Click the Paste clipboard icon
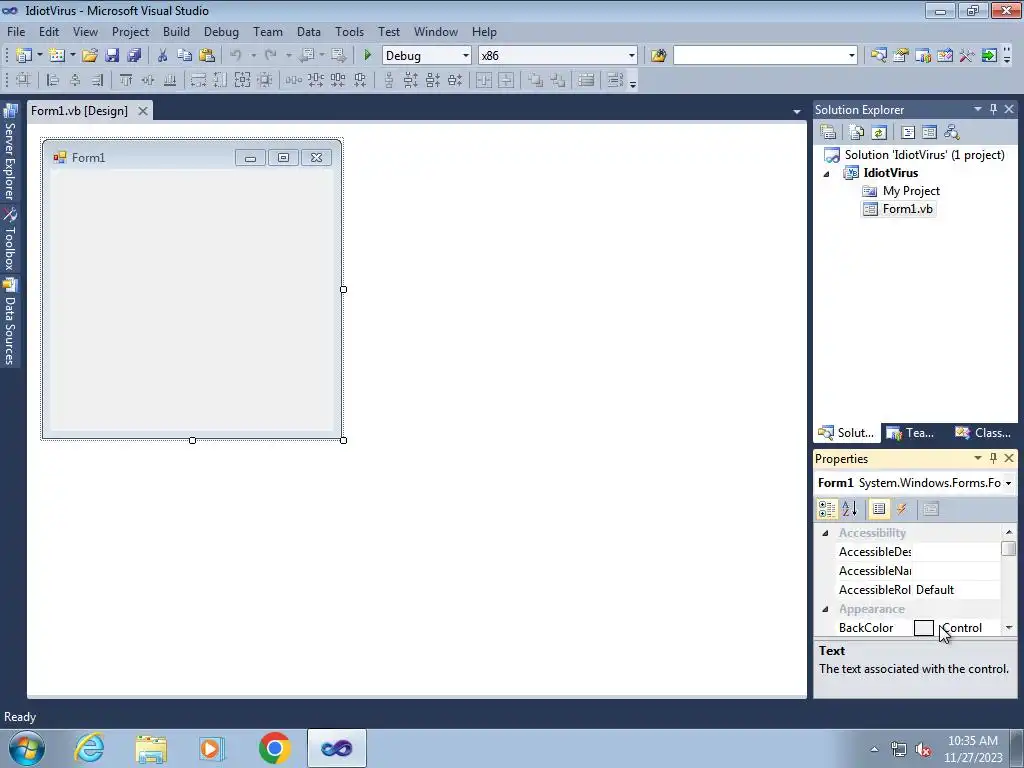 [207, 56]
